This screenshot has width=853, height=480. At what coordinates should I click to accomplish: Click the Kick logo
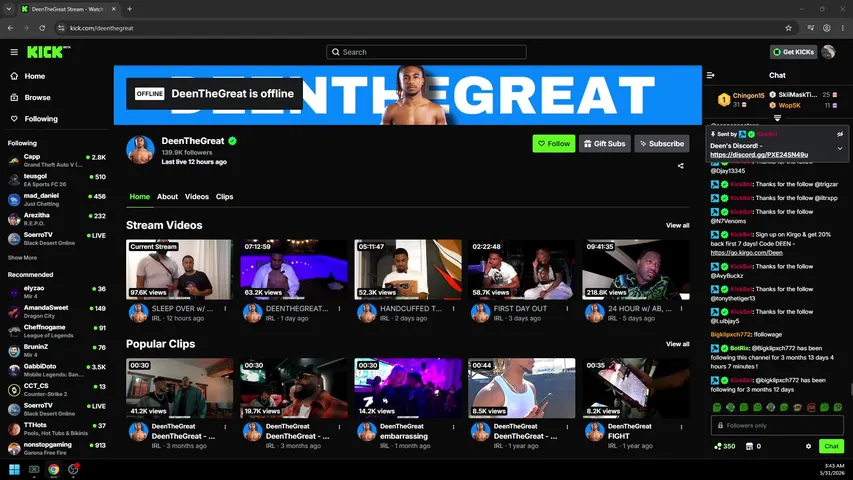coord(48,52)
